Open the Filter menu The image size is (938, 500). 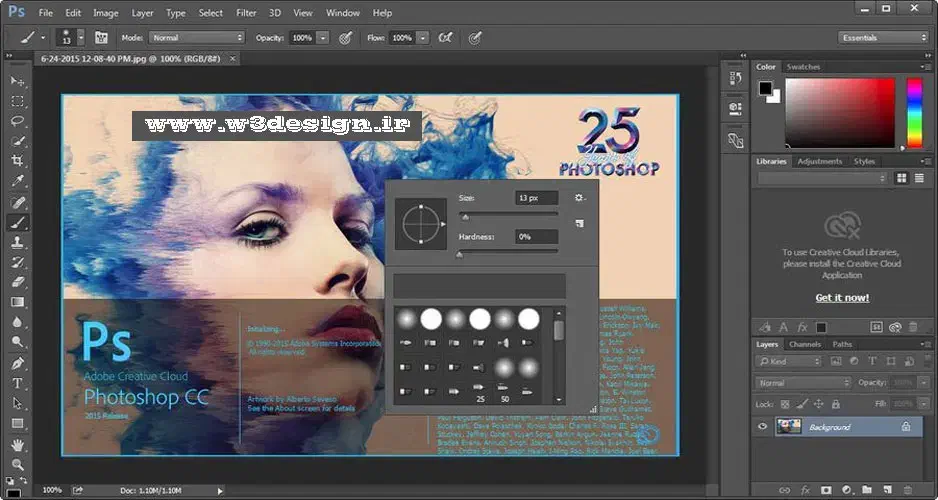click(246, 13)
